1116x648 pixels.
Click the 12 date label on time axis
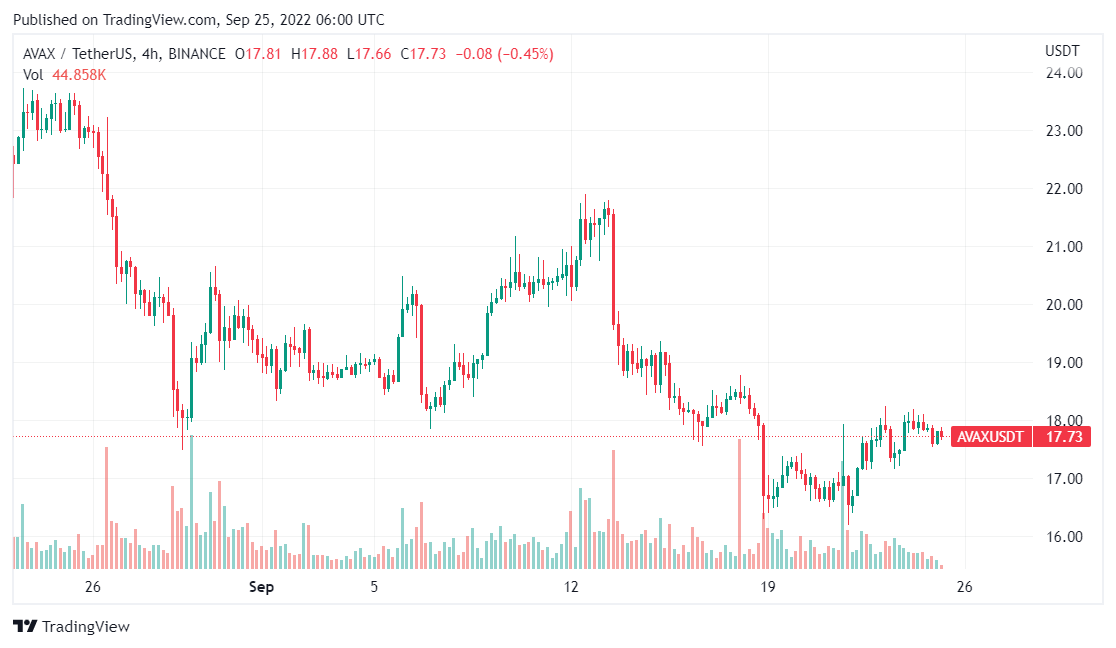[571, 587]
